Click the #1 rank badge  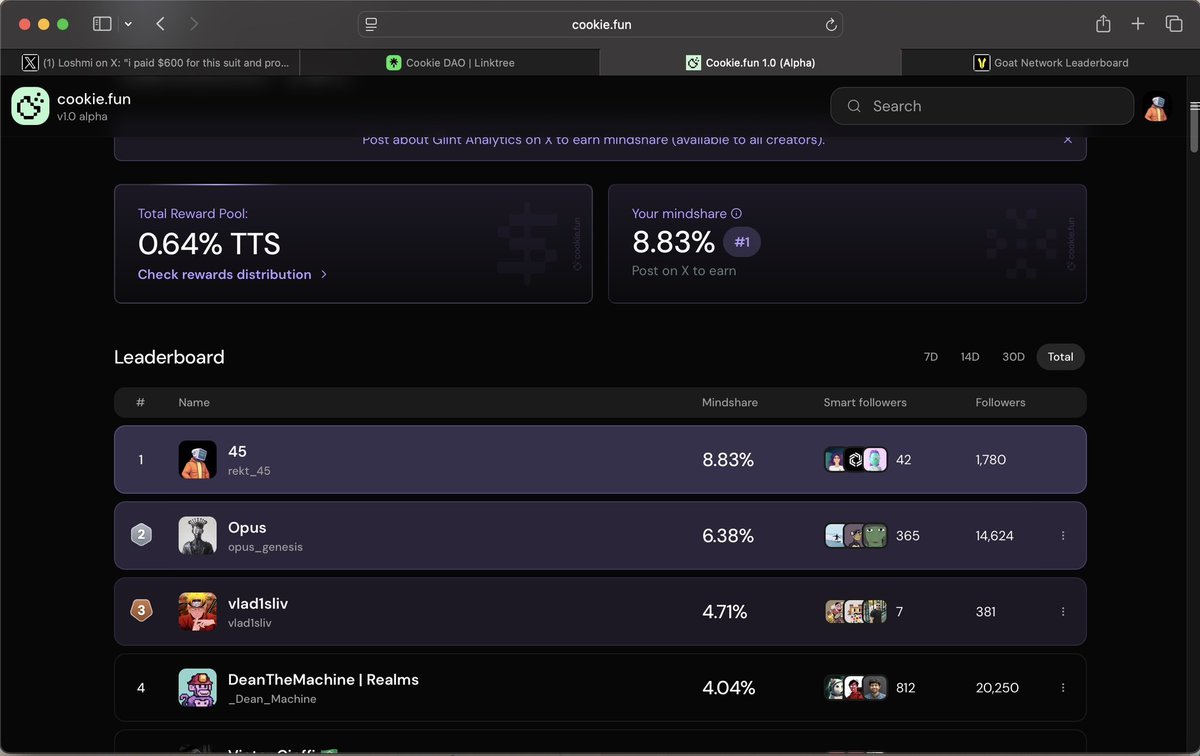click(x=742, y=242)
